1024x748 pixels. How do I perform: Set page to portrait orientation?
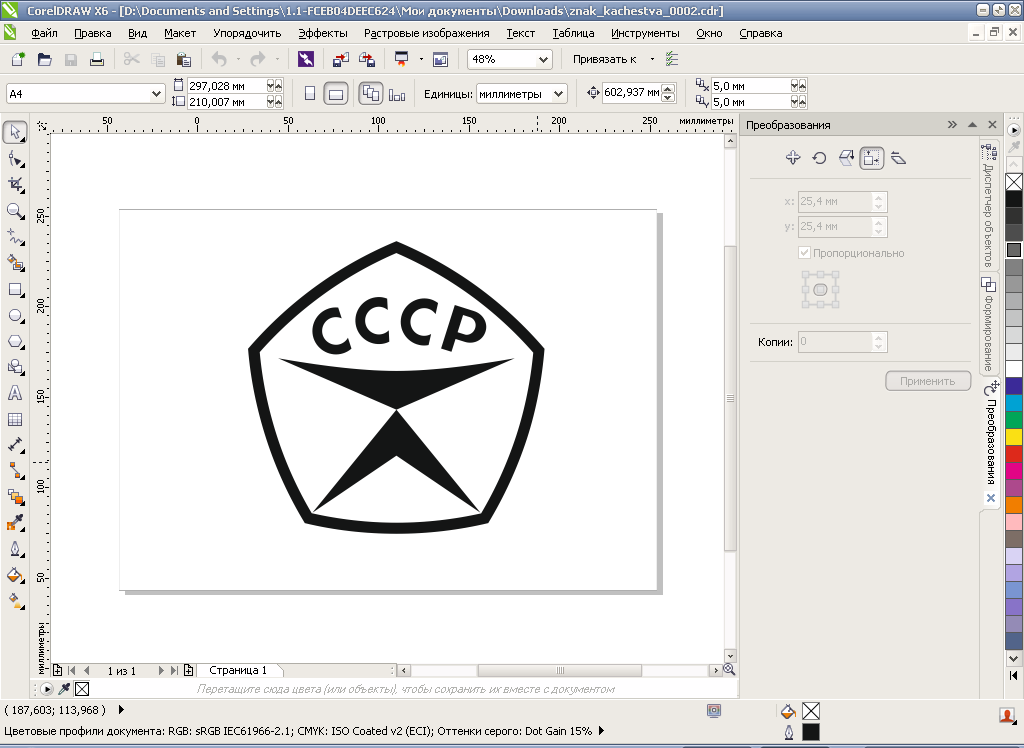tap(310, 93)
